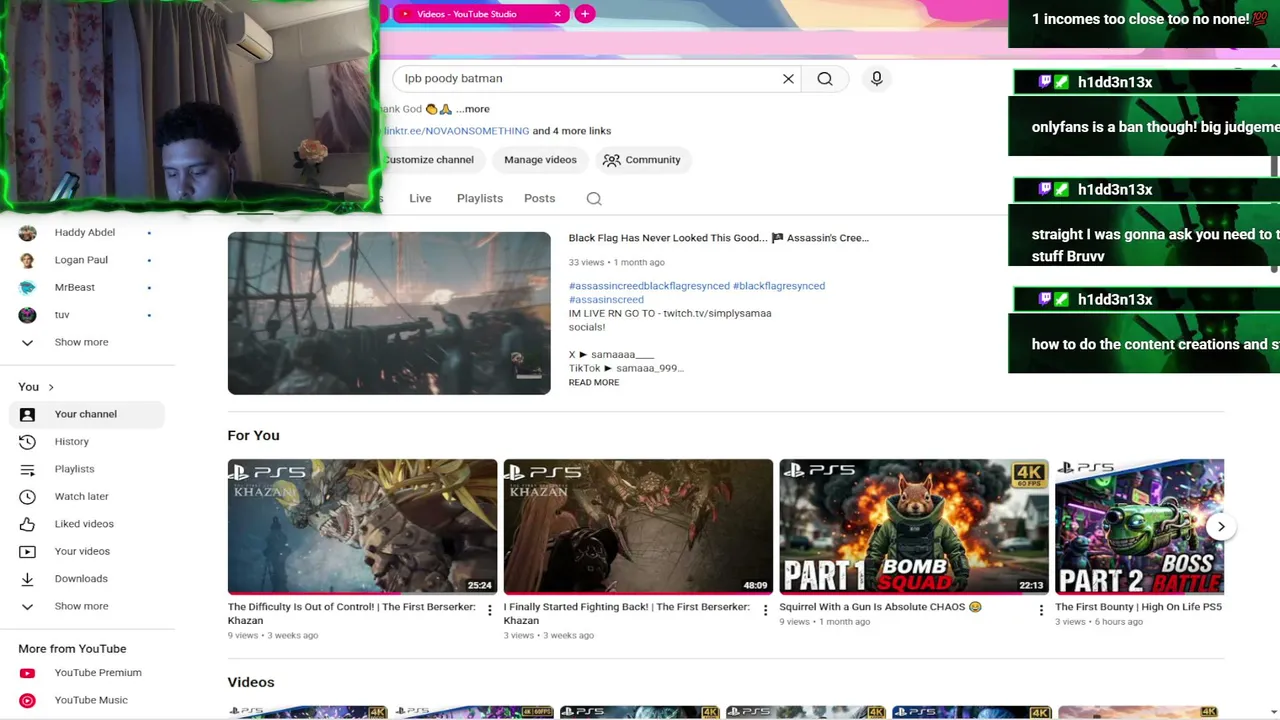Open The First Berserker 25:24 video thumbnail
This screenshot has height=720, width=1280.
362,526
